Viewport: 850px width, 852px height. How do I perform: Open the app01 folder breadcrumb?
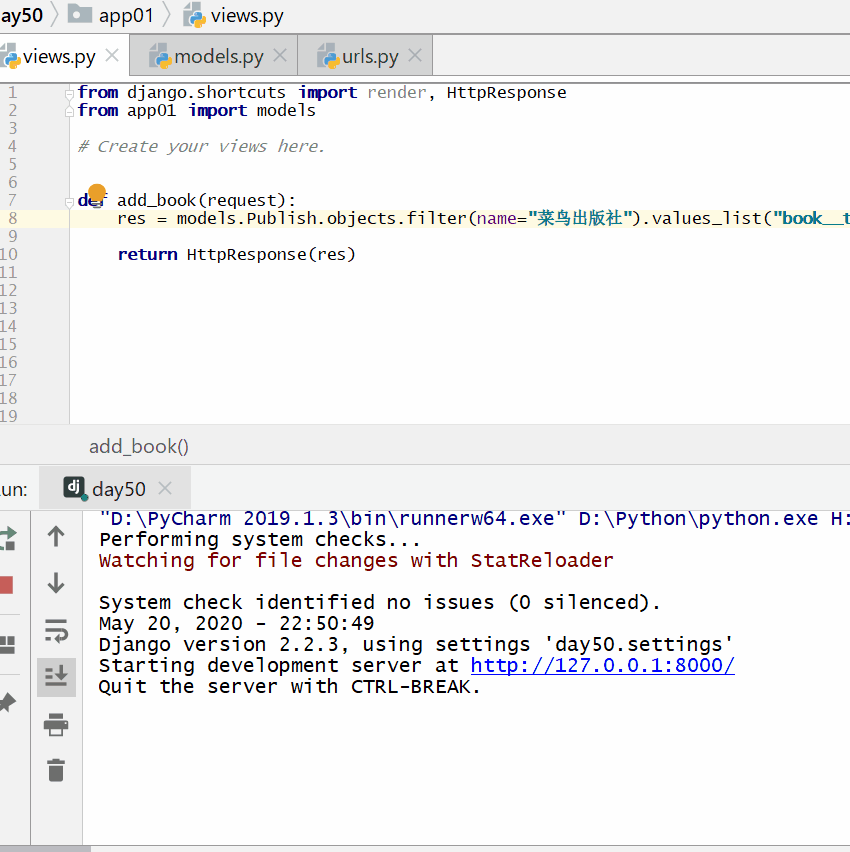[125, 15]
